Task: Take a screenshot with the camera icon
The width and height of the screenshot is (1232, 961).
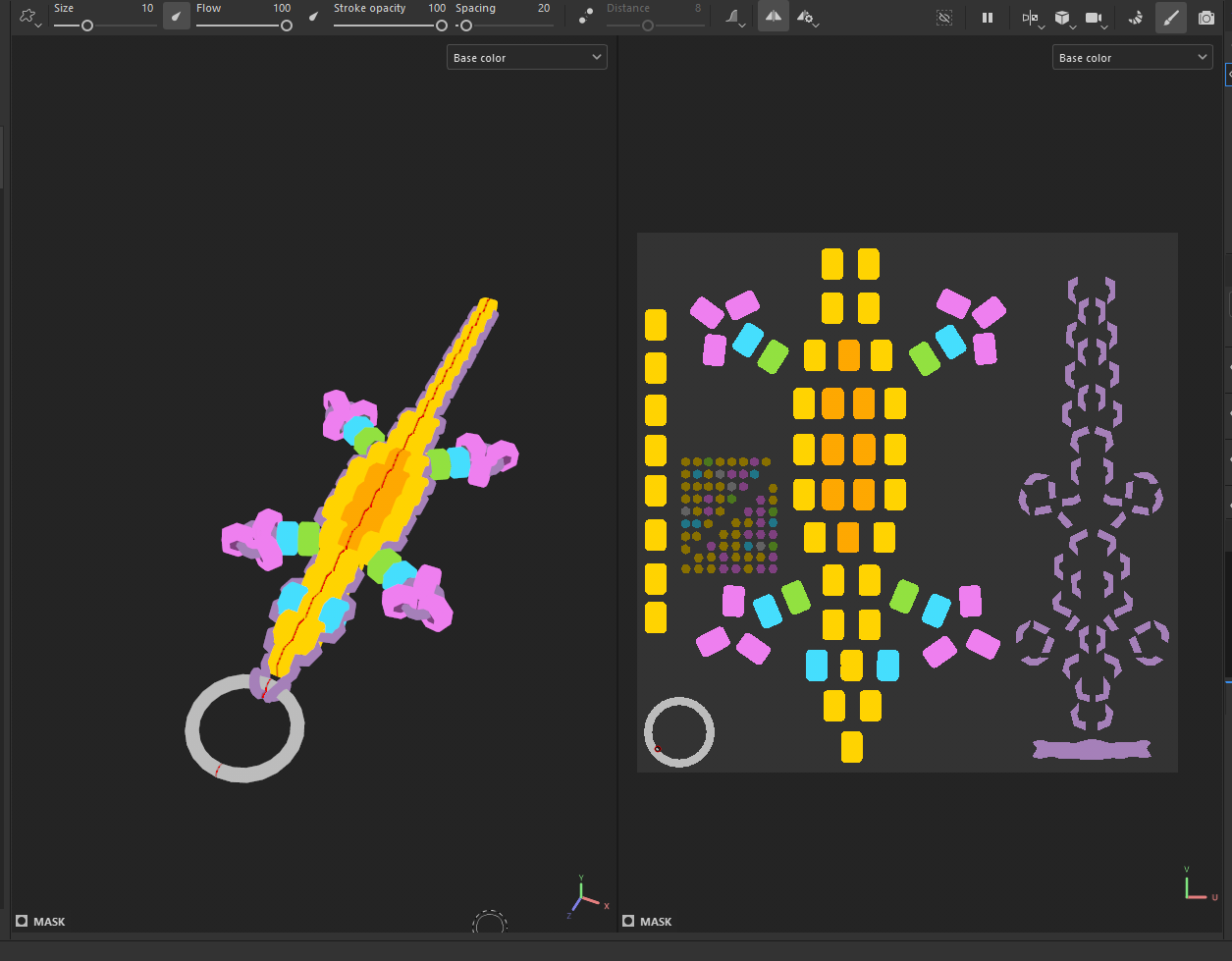Action: click(x=1205, y=18)
